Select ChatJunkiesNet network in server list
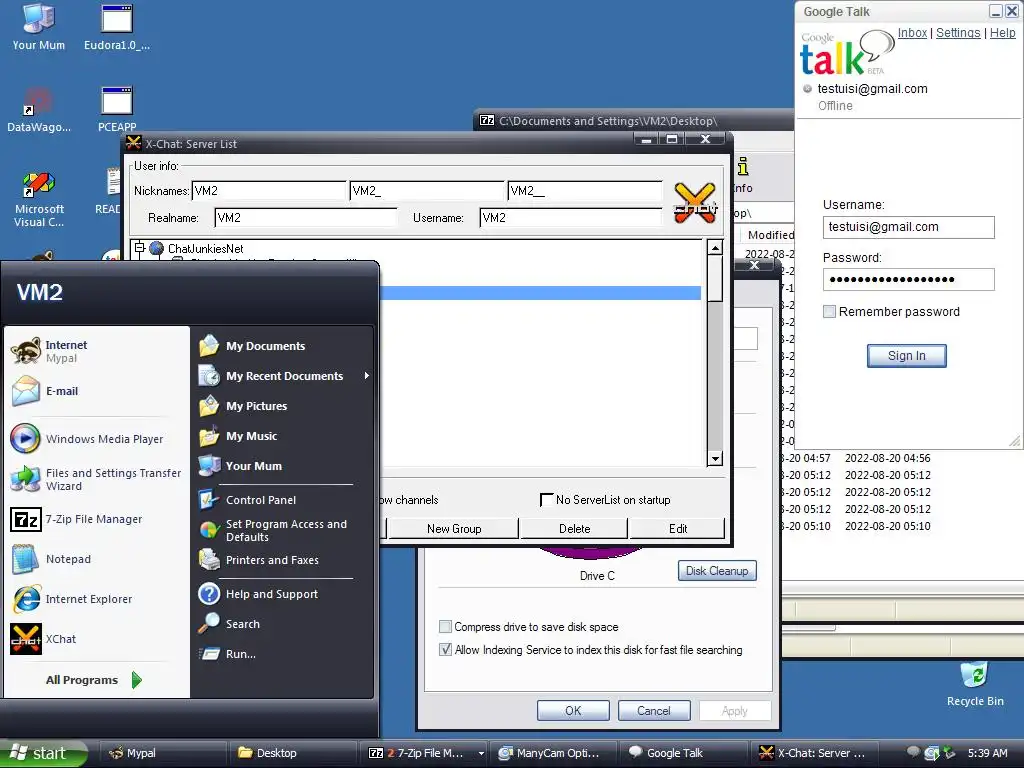Screen dimensions: 1024x768 (x=205, y=248)
